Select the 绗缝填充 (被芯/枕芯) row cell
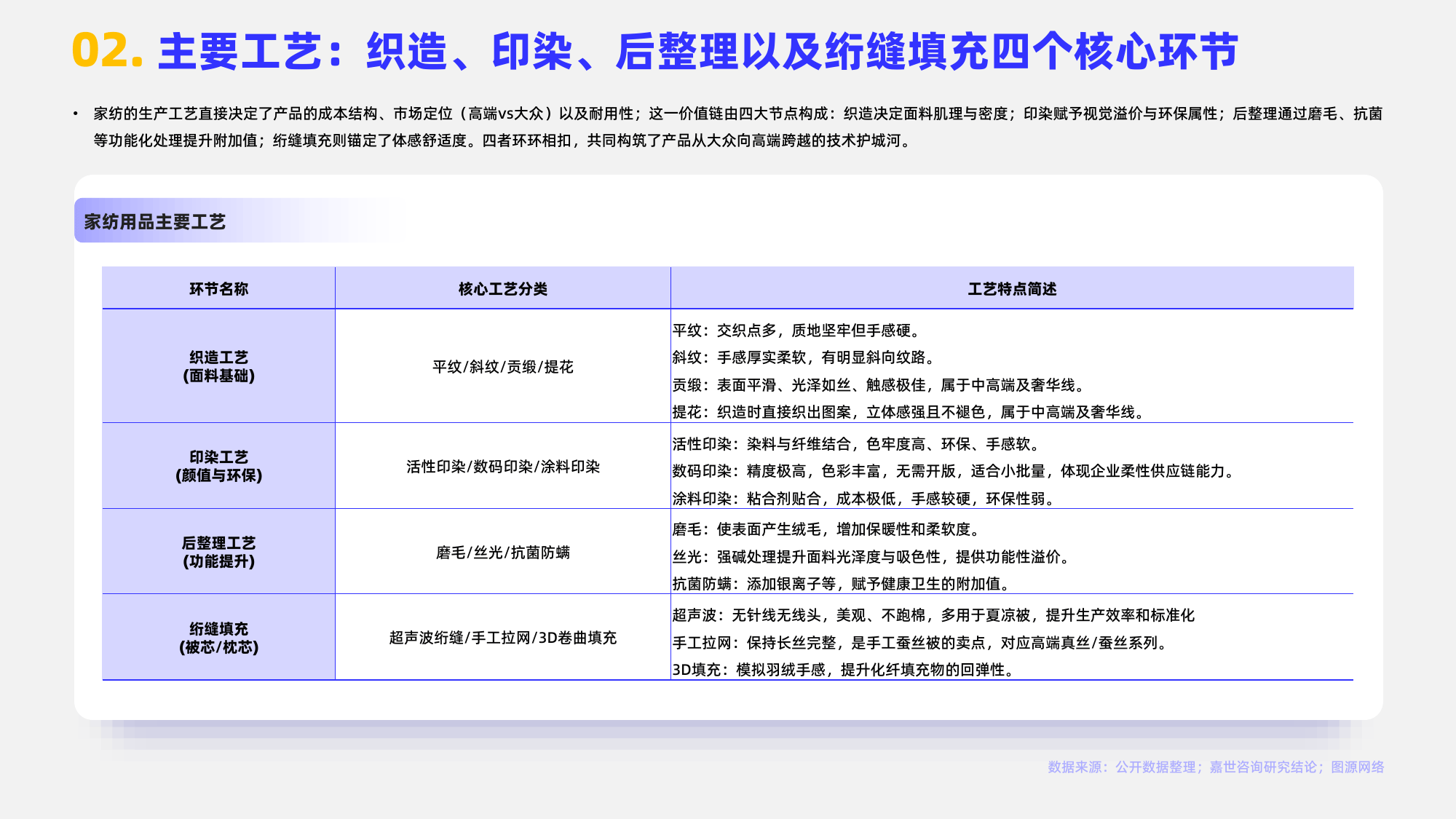 click(x=218, y=638)
